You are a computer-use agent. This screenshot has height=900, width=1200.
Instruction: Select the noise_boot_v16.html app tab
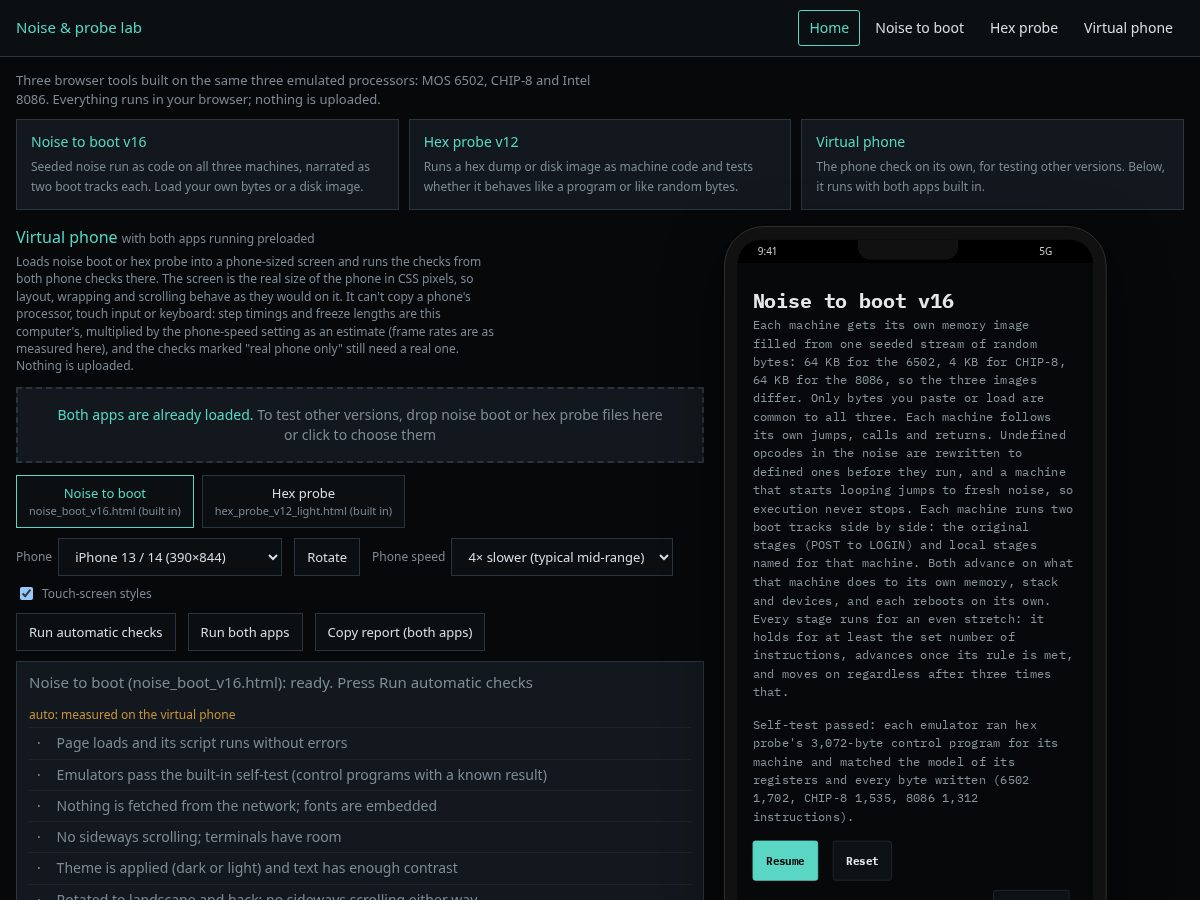(105, 501)
